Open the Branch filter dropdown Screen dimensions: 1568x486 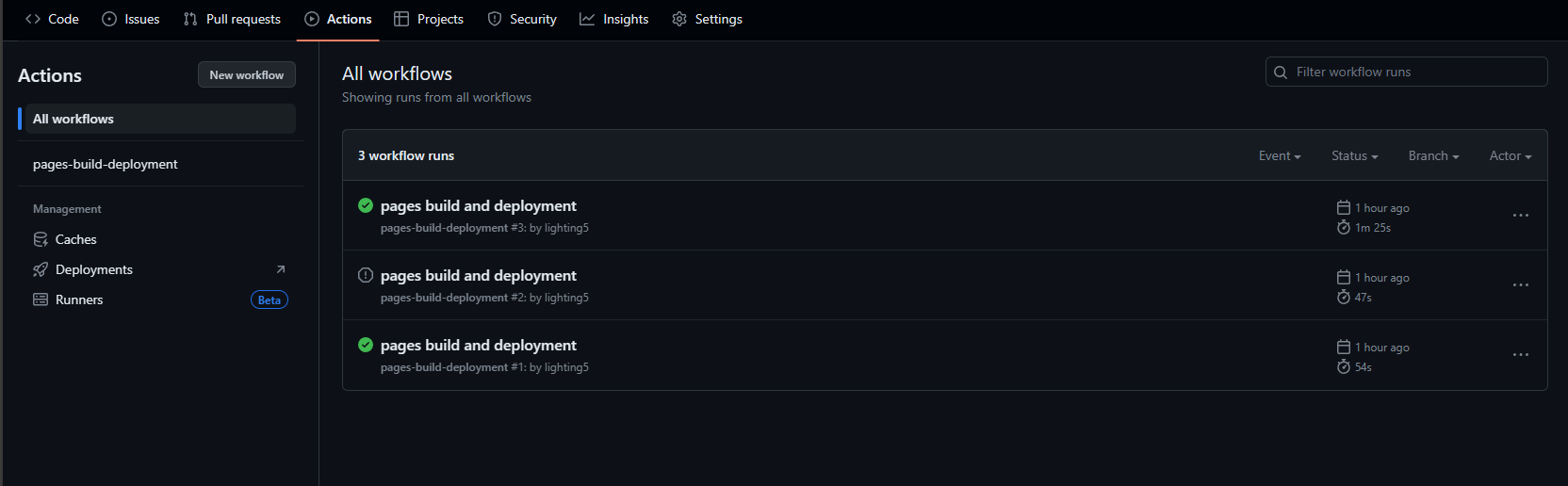(x=1433, y=156)
